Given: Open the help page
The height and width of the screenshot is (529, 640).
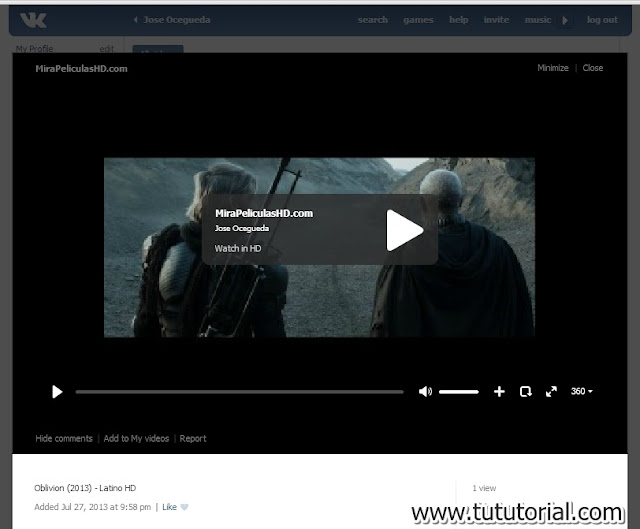Looking at the screenshot, I should point(458,20).
